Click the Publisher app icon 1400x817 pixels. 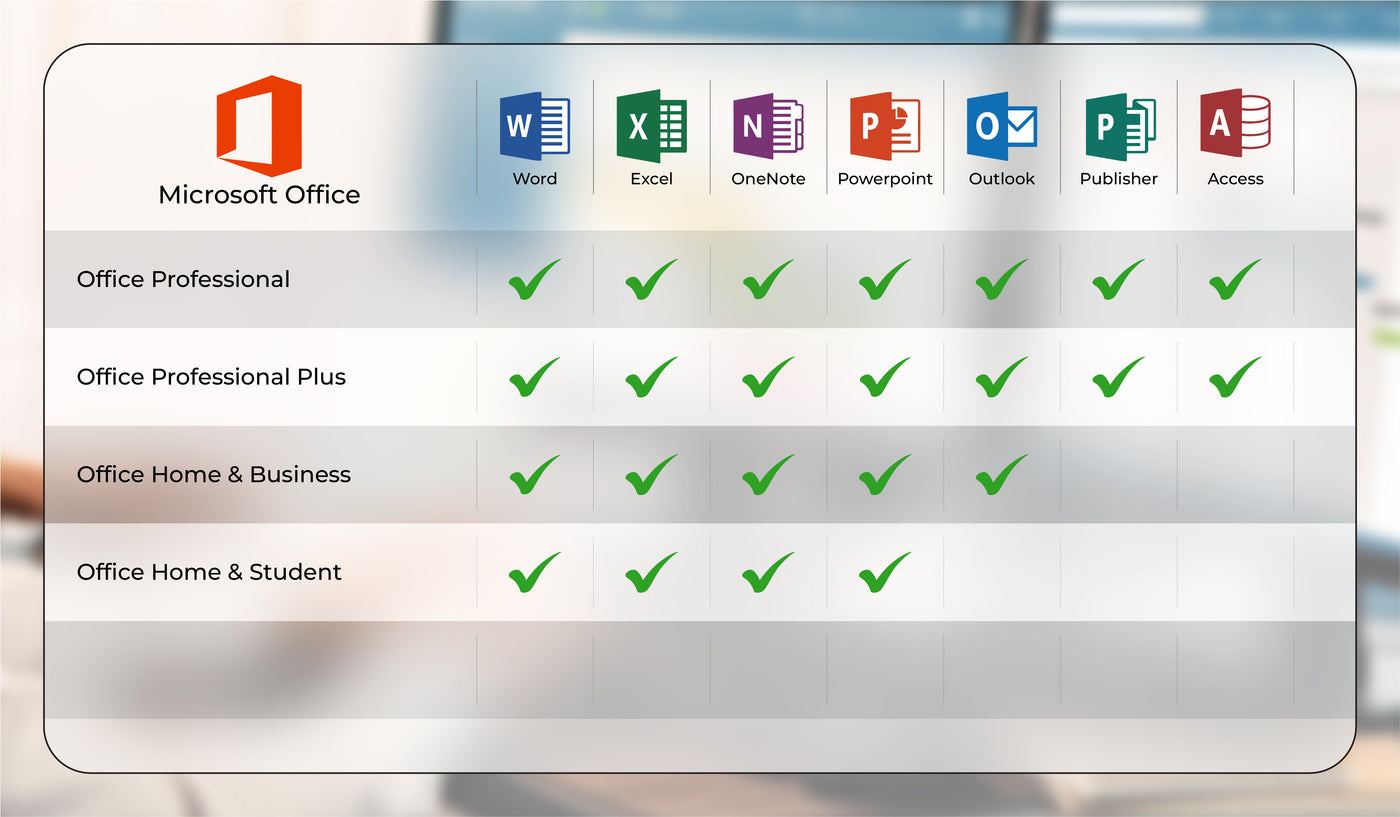1120,127
